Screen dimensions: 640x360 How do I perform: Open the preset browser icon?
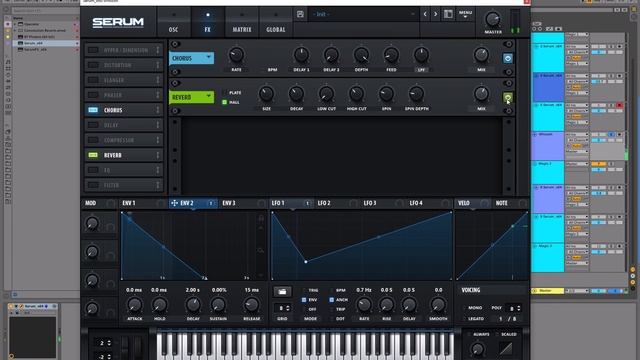(x=448, y=14)
